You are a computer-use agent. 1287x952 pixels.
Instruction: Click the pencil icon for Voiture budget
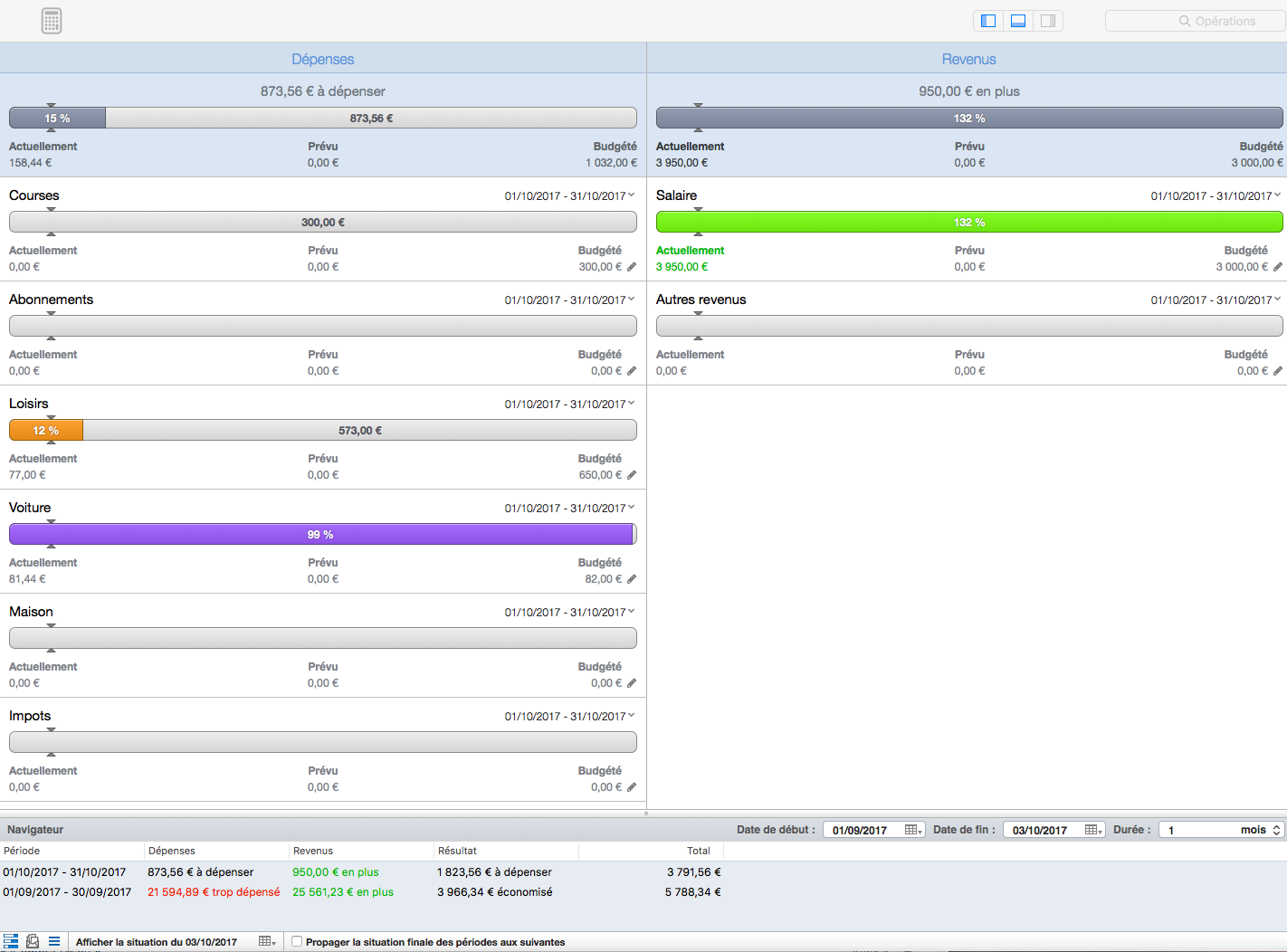(x=632, y=579)
